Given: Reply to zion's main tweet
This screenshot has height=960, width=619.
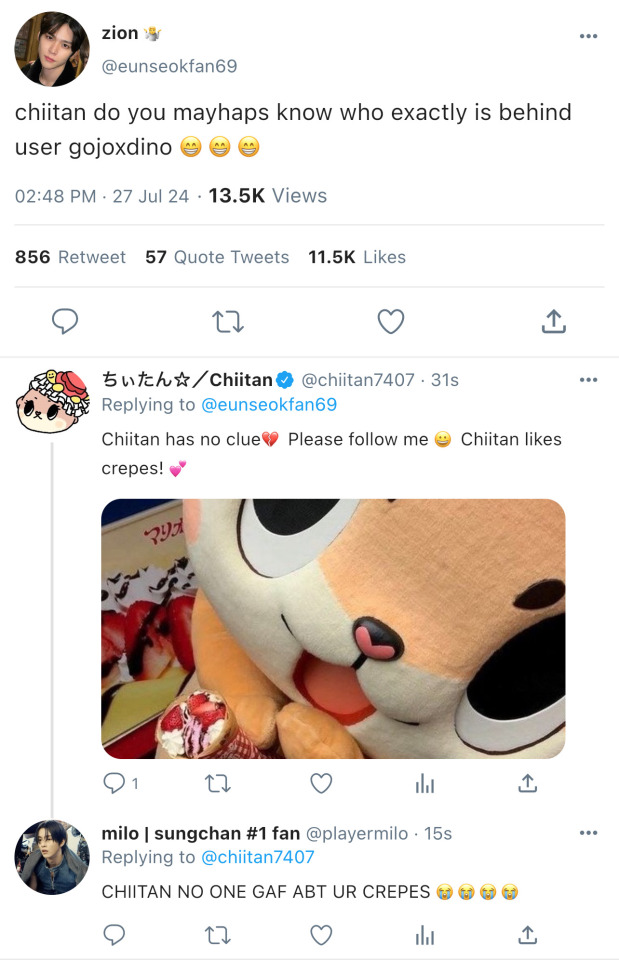Looking at the screenshot, I should pyautogui.click(x=65, y=321).
